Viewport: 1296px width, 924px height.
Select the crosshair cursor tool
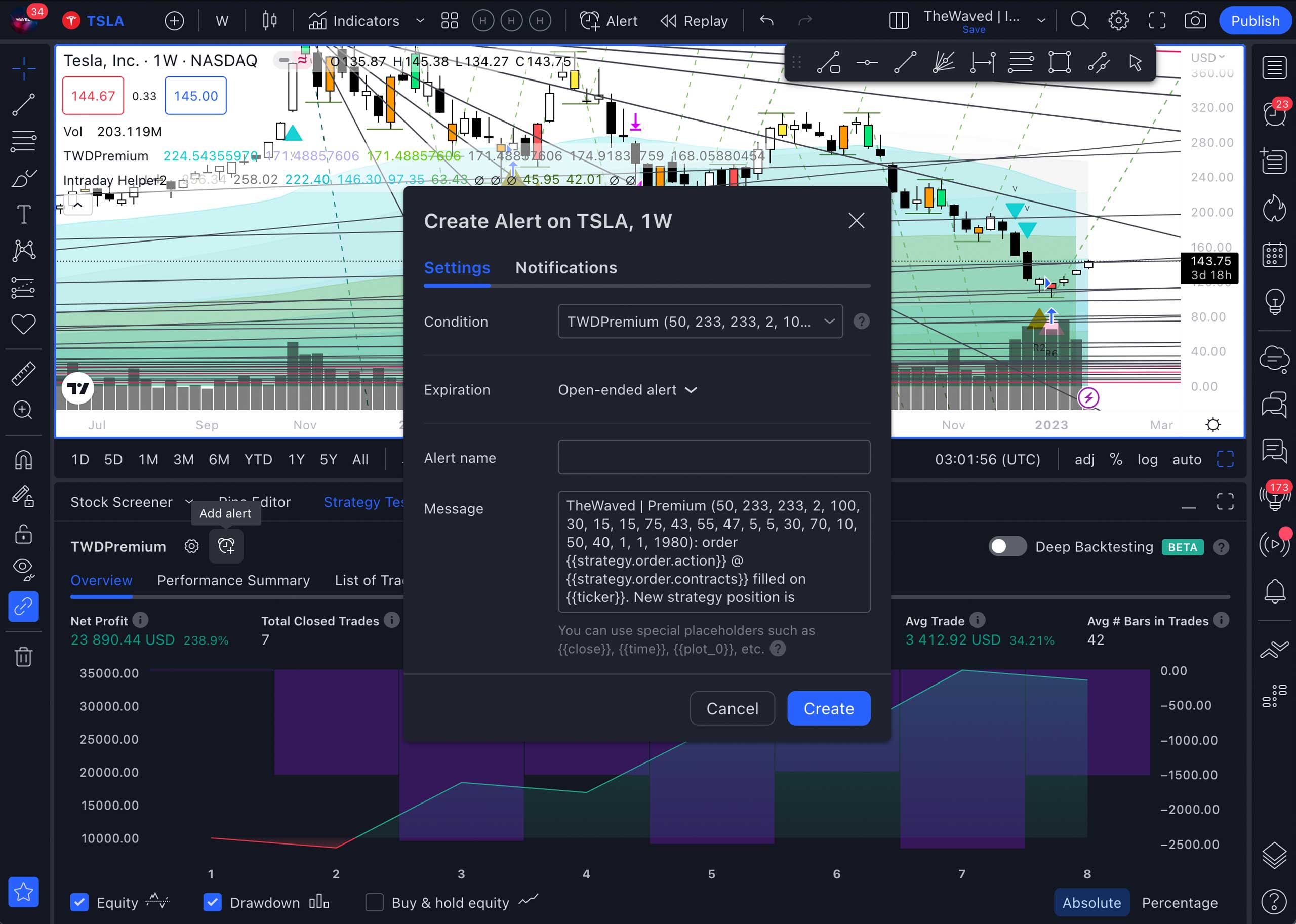[23, 69]
